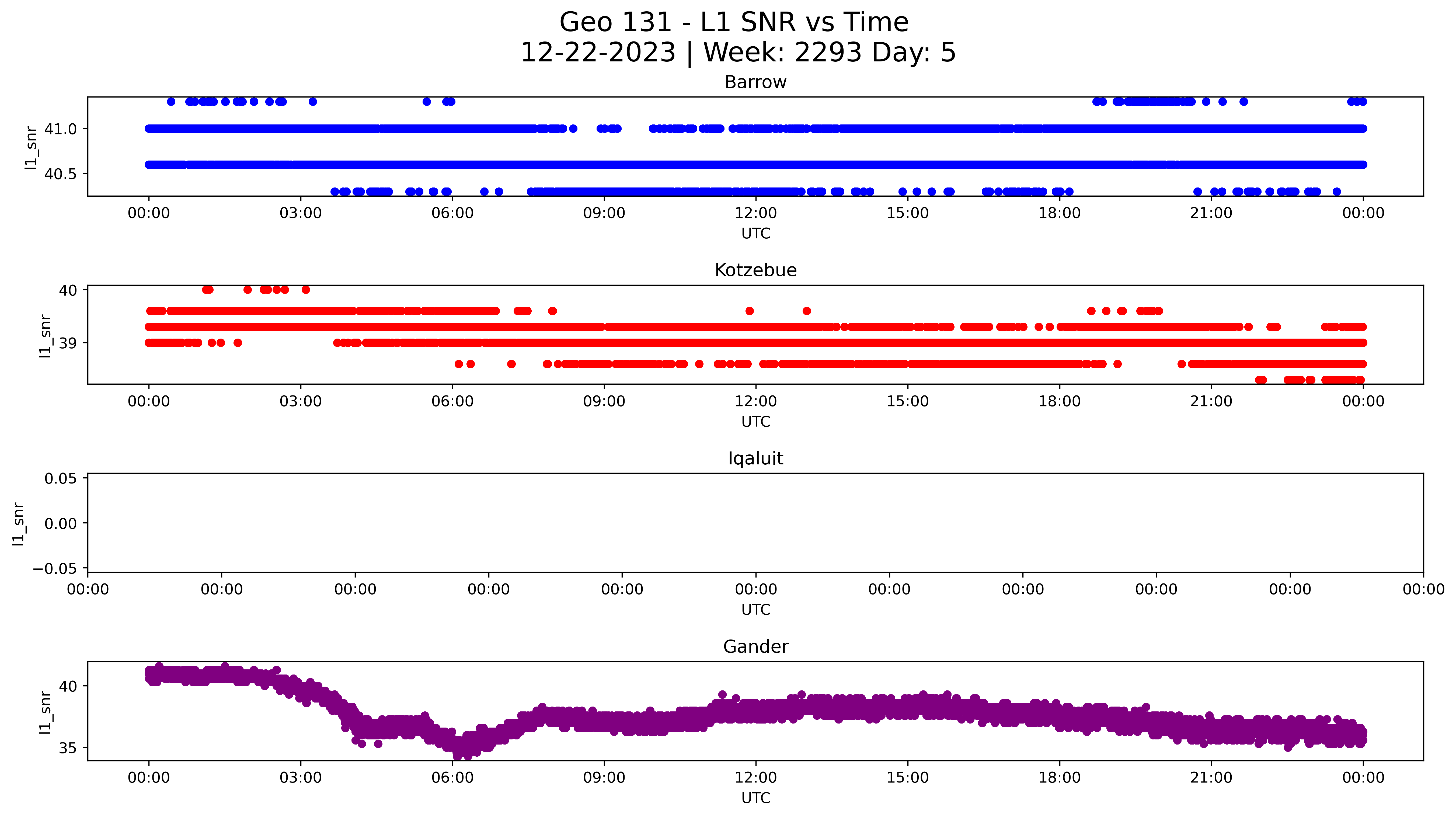The width and height of the screenshot is (1456, 817).
Task: Click the 21:00 x-tick on Kotzebue plot
Action: tap(1211, 402)
